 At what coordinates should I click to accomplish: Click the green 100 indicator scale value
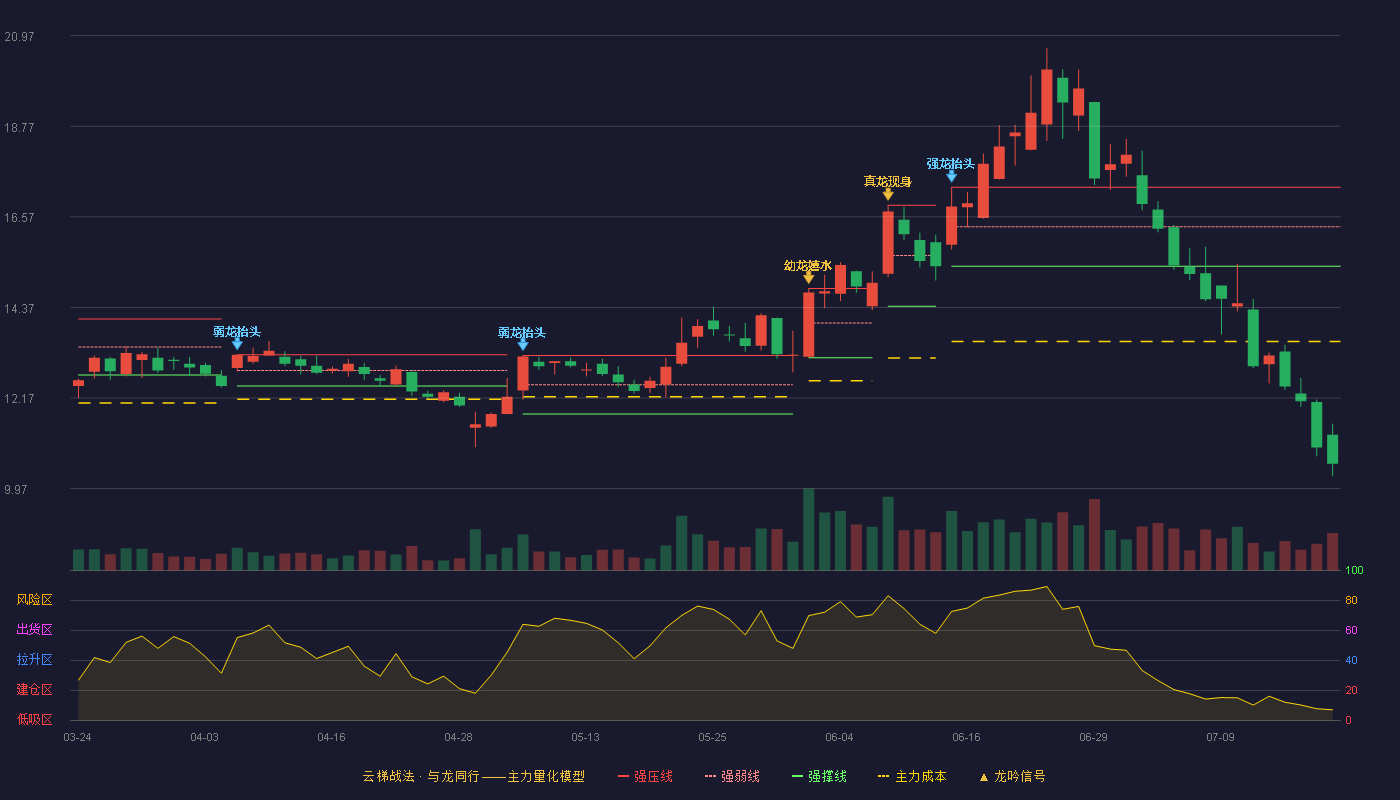[1354, 571]
